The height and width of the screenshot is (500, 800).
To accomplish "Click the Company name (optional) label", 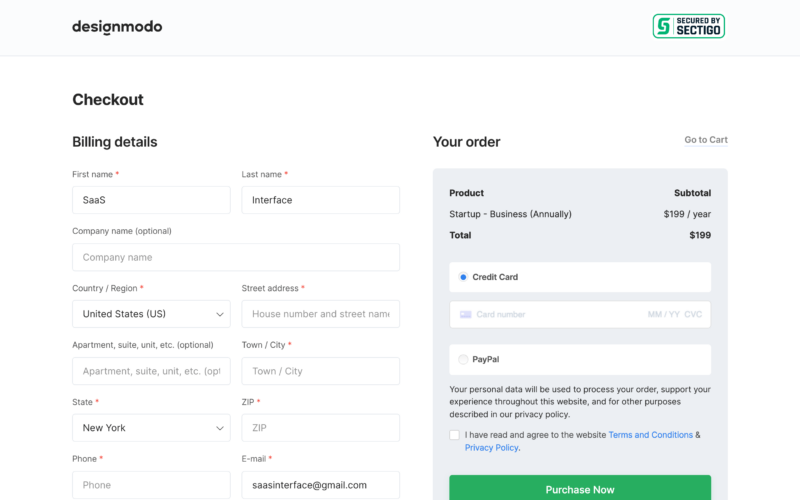I will pos(122,231).
